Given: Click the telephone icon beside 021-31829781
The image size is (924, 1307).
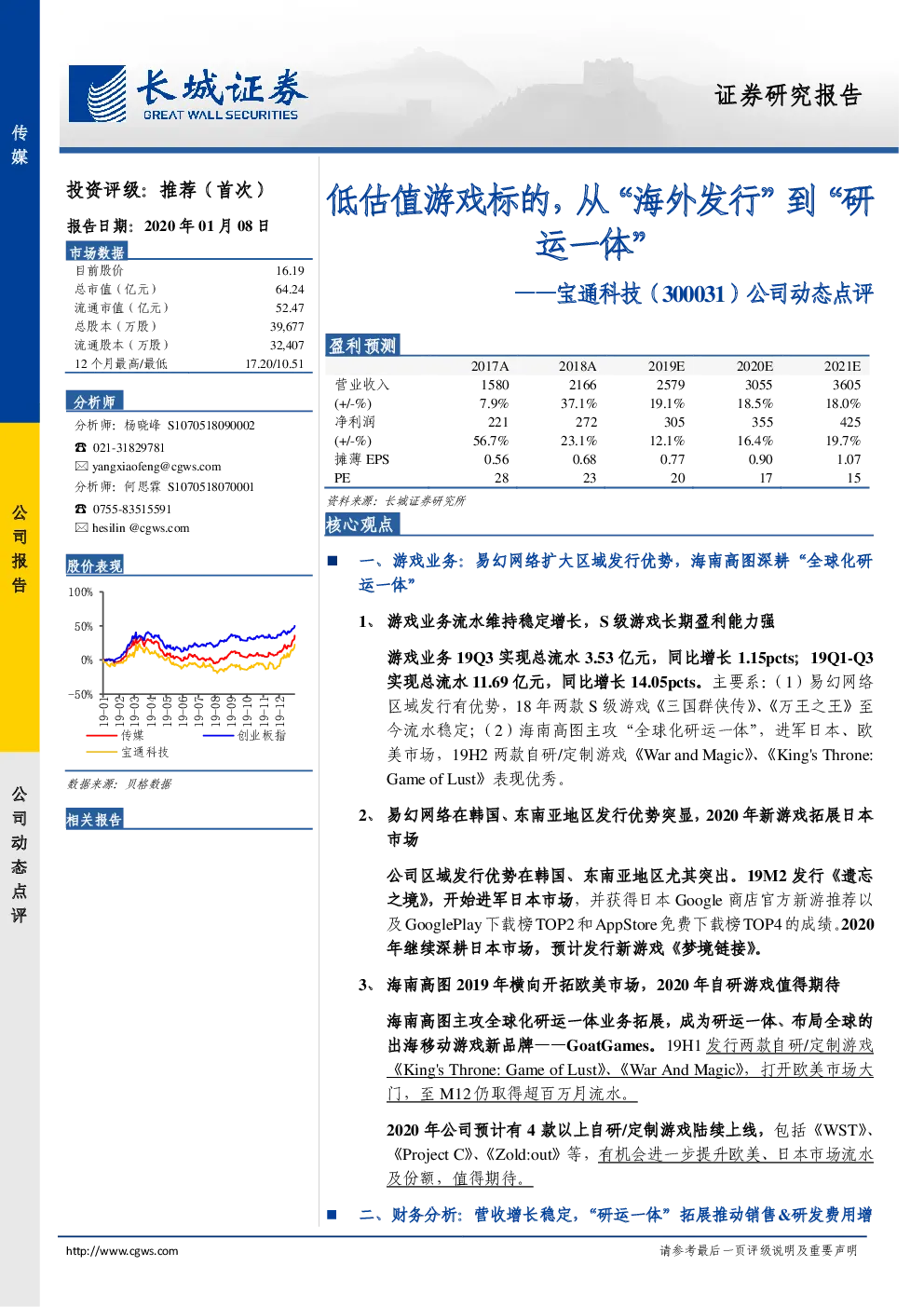Looking at the screenshot, I should (x=81, y=448).
